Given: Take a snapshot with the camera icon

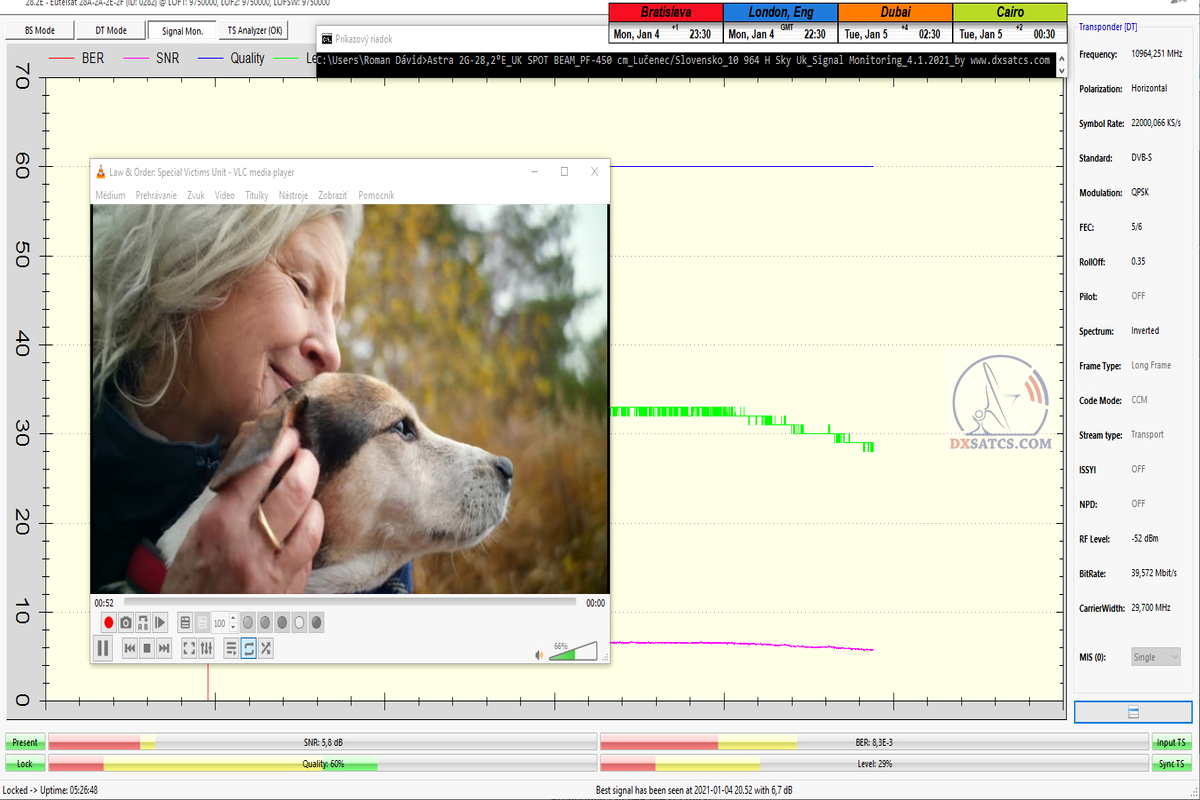Looking at the screenshot, I should [x=126, y=623].
